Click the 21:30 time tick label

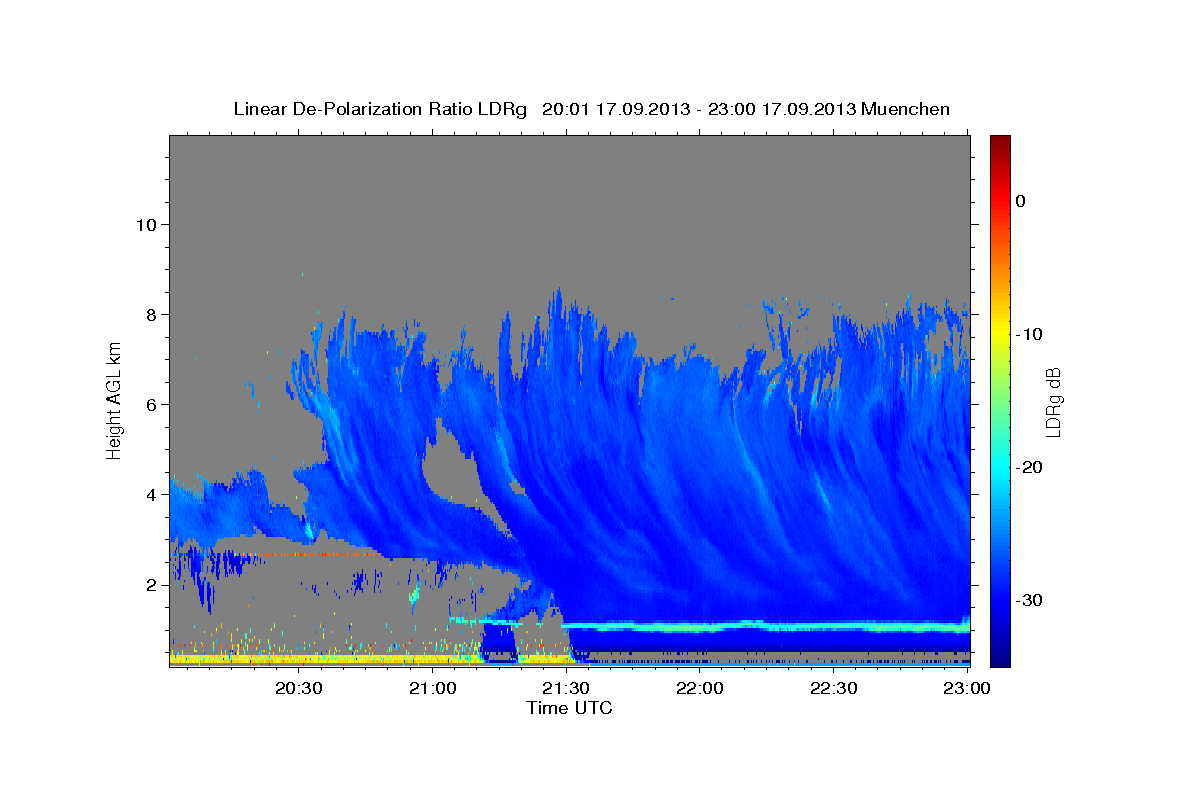(566, 688)
